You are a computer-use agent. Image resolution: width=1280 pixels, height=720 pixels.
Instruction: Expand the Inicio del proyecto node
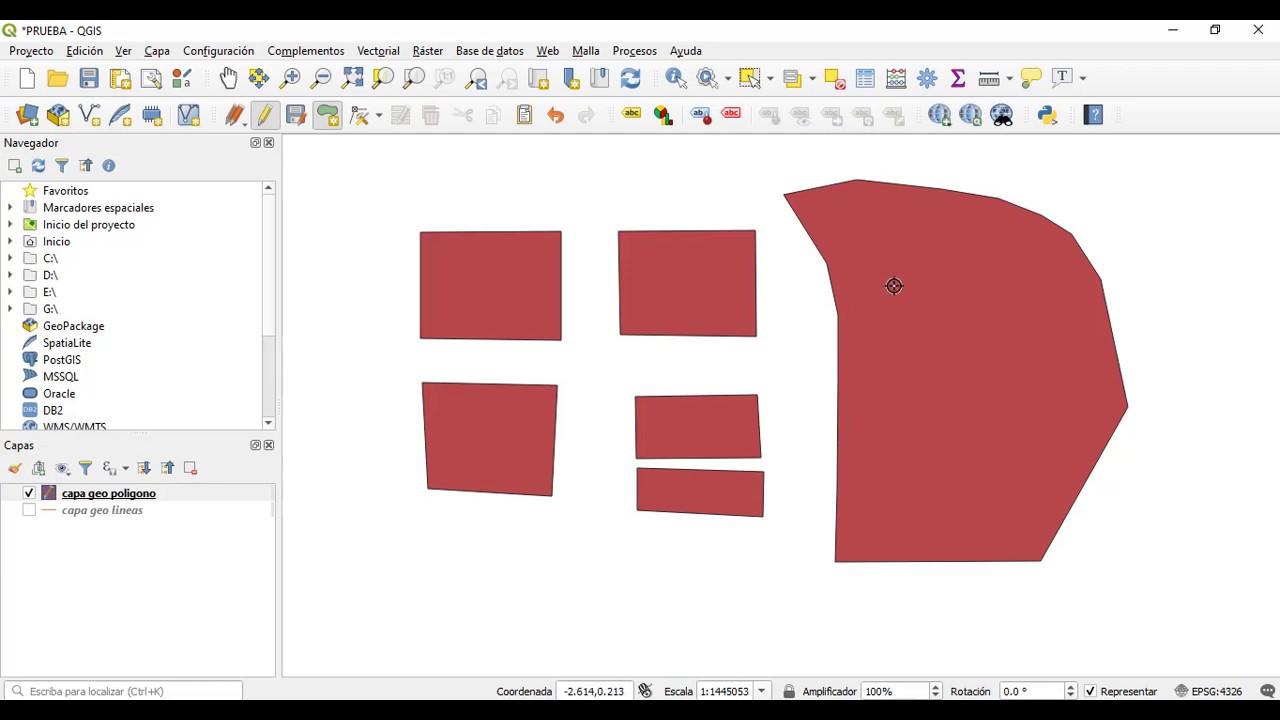(x=10, y=225)
